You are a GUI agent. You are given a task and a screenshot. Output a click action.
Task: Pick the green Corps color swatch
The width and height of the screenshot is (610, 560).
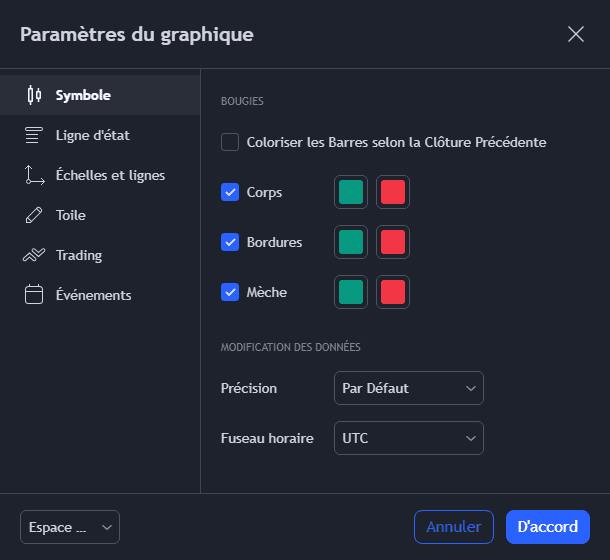click(351, 192)
